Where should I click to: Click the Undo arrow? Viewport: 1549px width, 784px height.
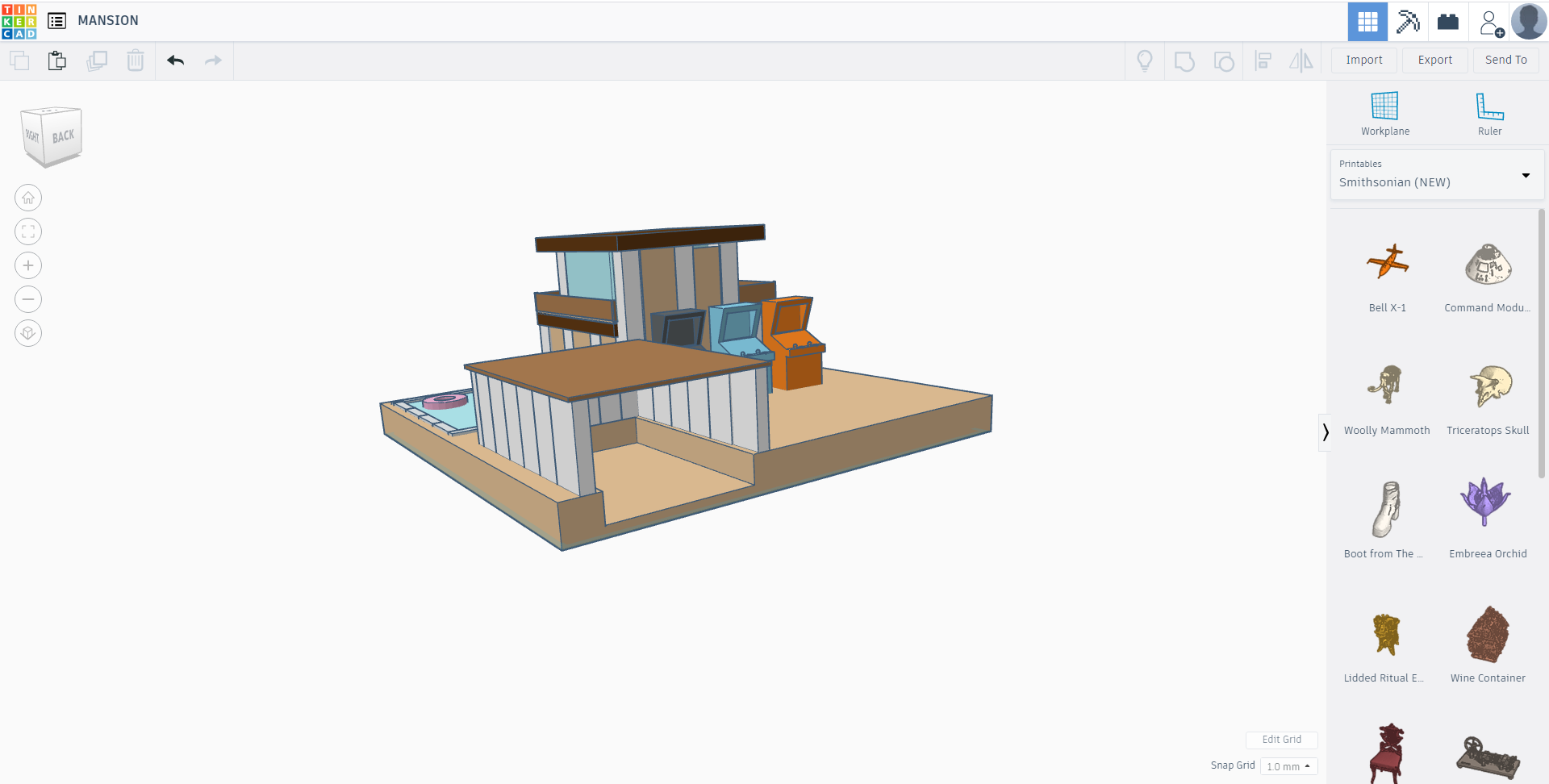tap(175, 60)
